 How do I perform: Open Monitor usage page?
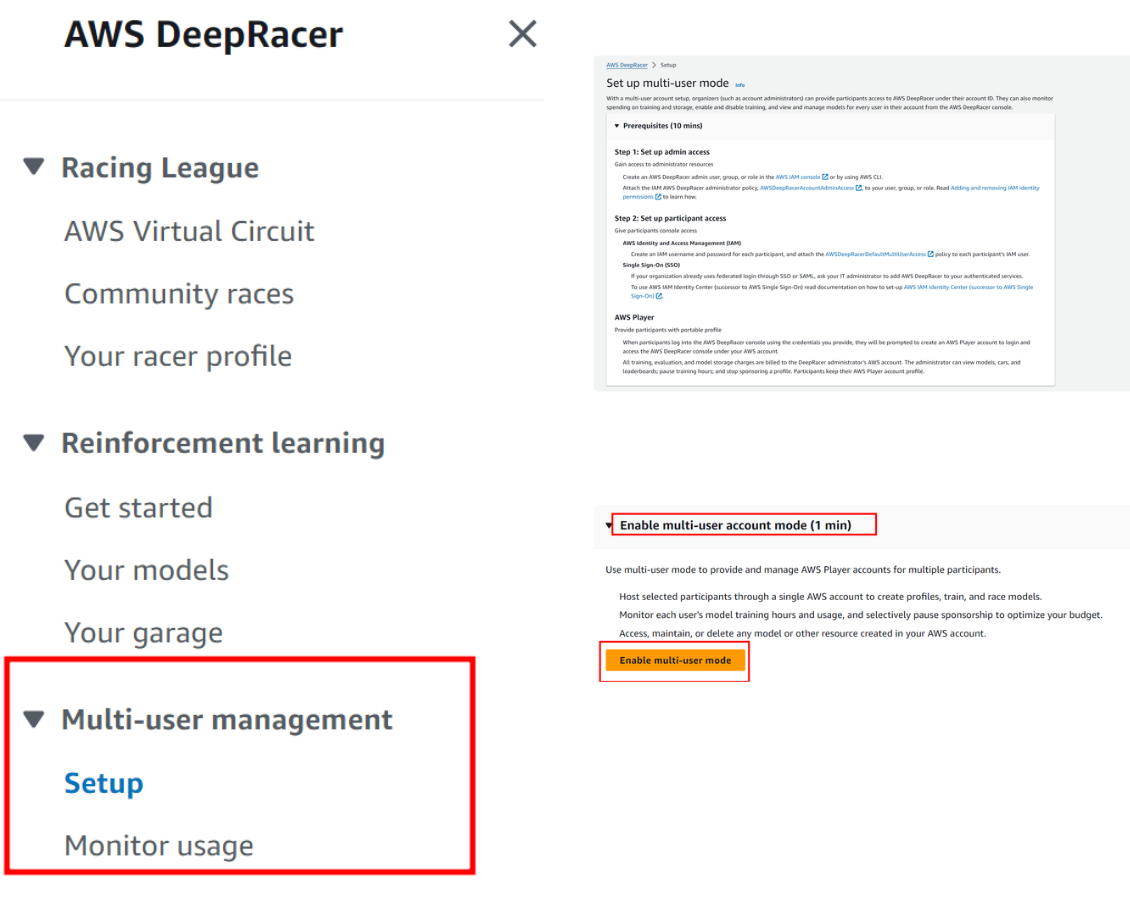pyautogui.click(x=159, y=846)
